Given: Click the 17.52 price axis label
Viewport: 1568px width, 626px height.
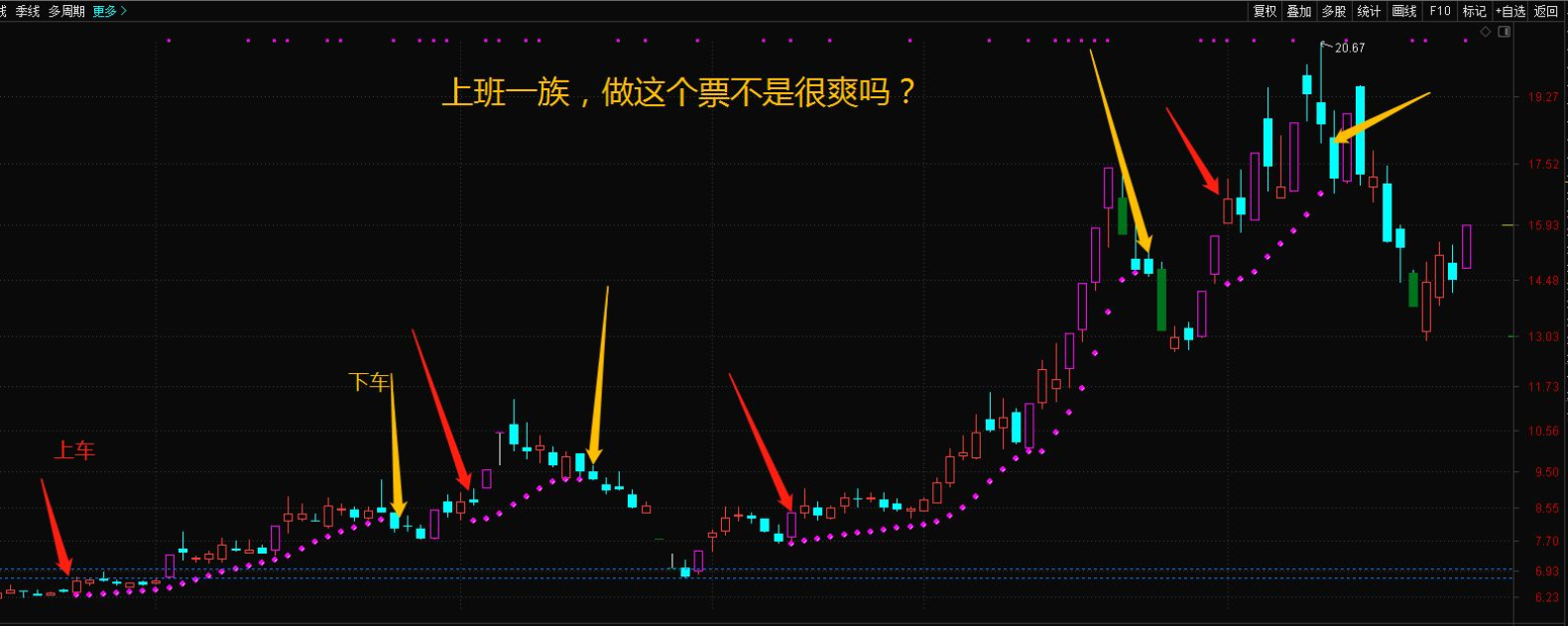Looking at the screenshot, I should (1543, 165).
